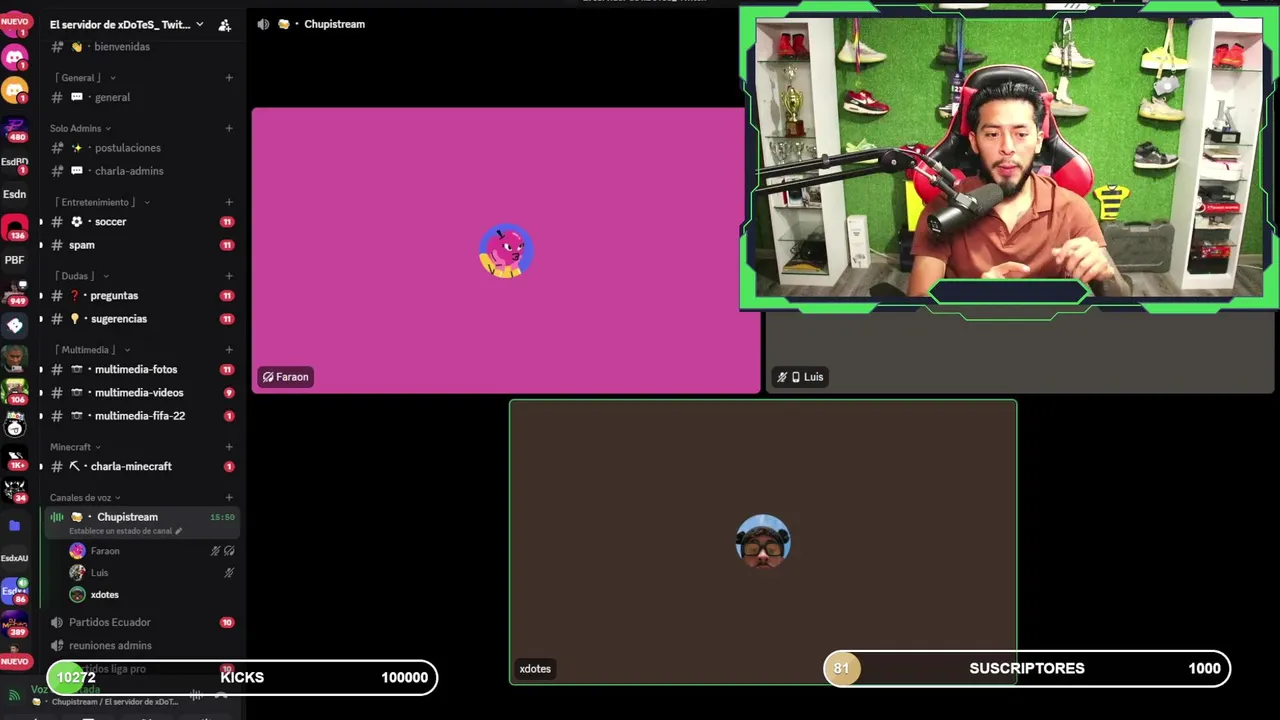Viewport: 1280px width, 720px height.
Task: Add a channel to Solo Admins category
Action: (229, 128)
